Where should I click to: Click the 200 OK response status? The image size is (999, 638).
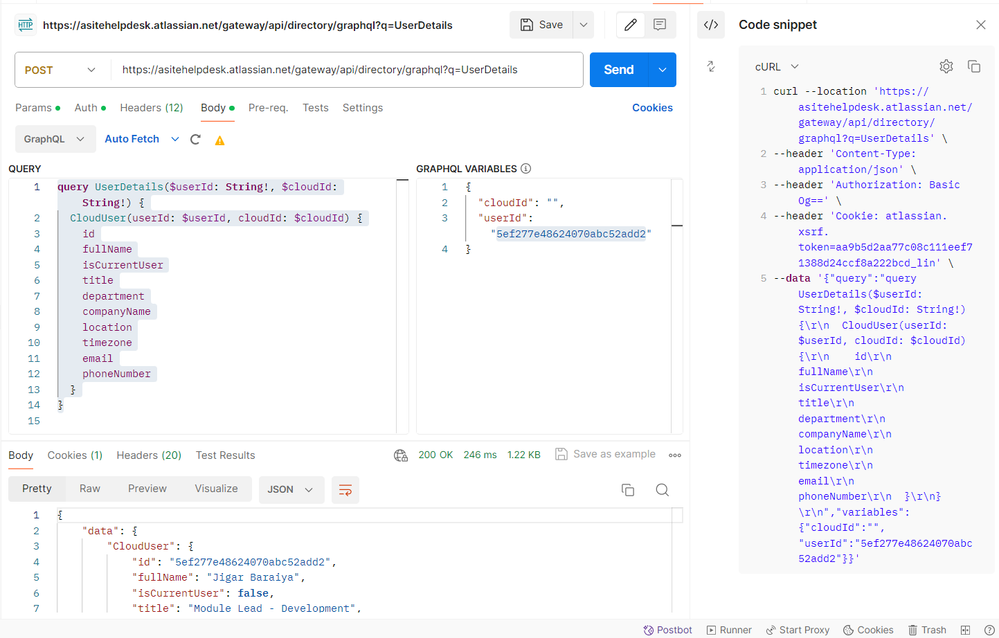436,455
